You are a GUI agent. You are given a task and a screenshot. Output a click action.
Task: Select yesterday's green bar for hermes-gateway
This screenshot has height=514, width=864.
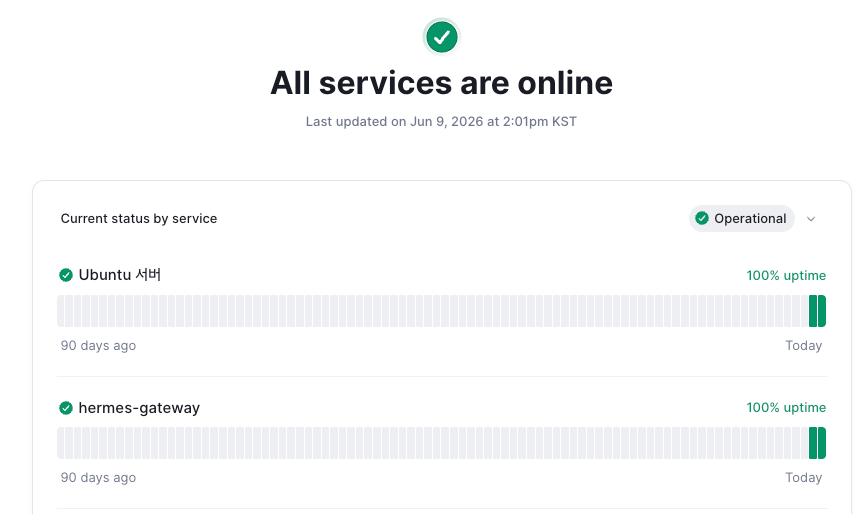coord(813,443)
